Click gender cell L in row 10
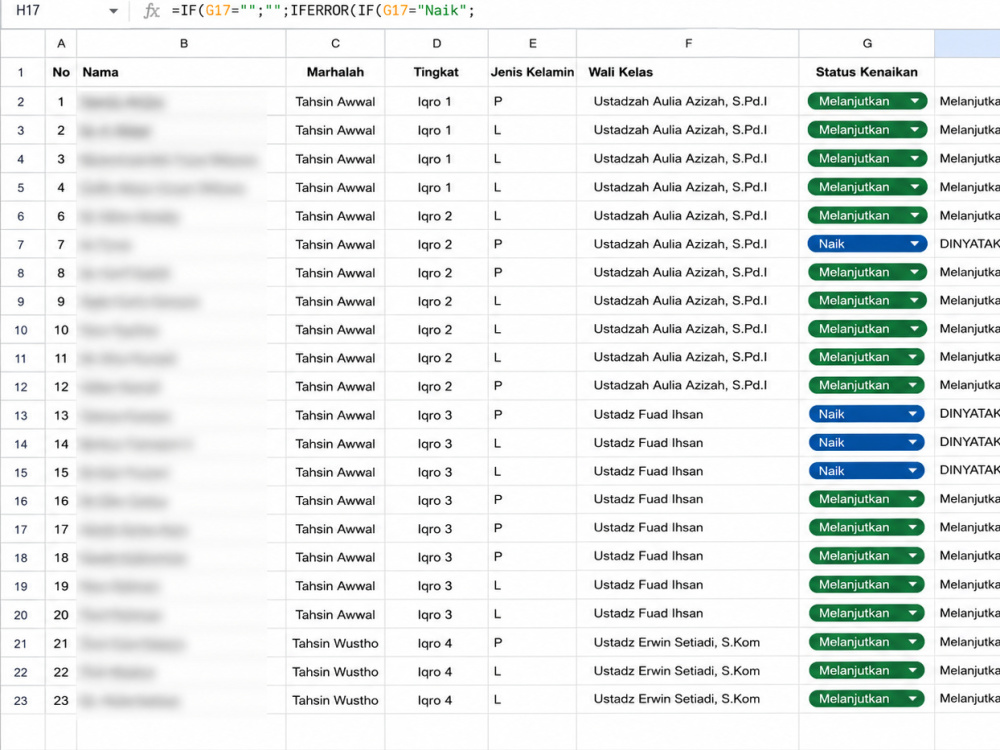Image resolution: width=1000 pixels, height=750 pixels. tap(533, 330)
